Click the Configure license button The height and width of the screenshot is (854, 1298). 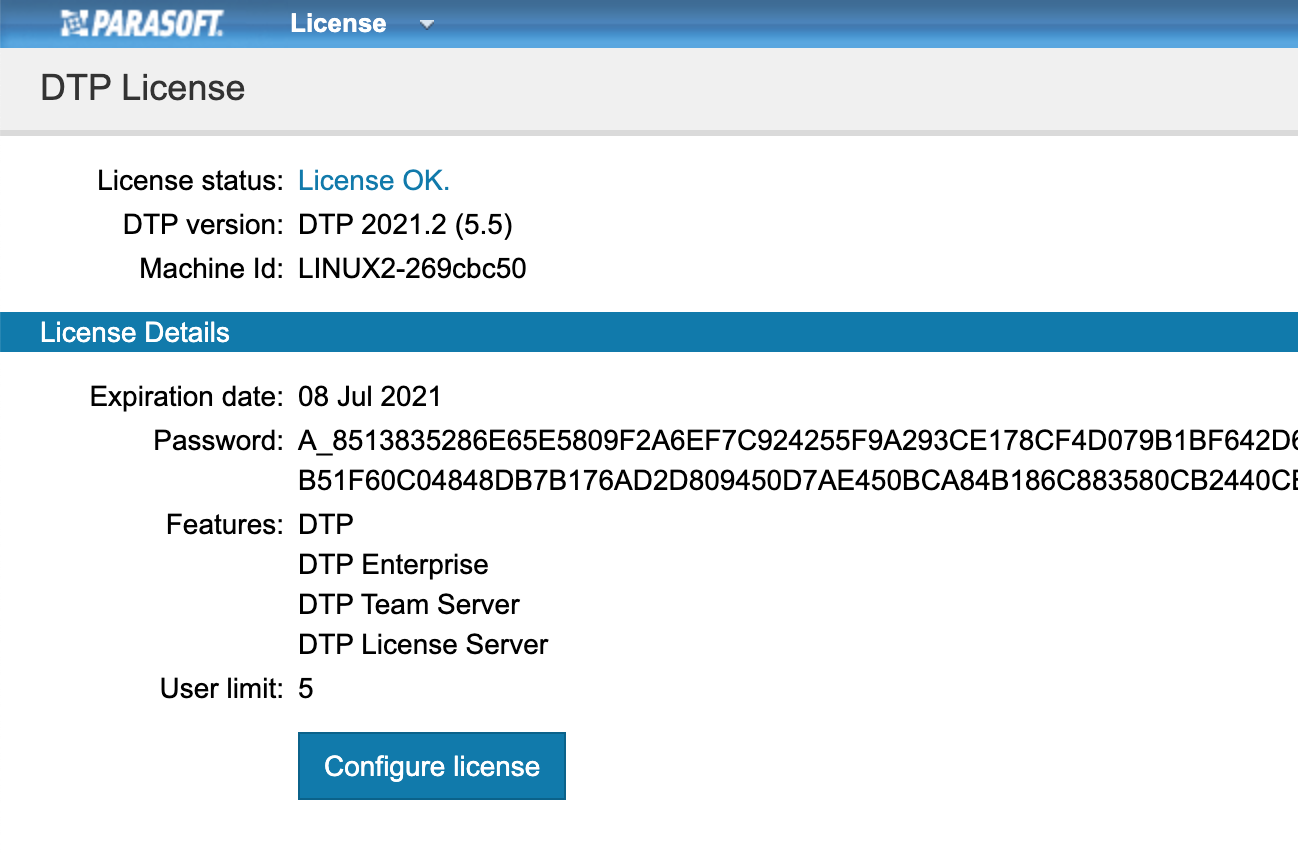432,766
